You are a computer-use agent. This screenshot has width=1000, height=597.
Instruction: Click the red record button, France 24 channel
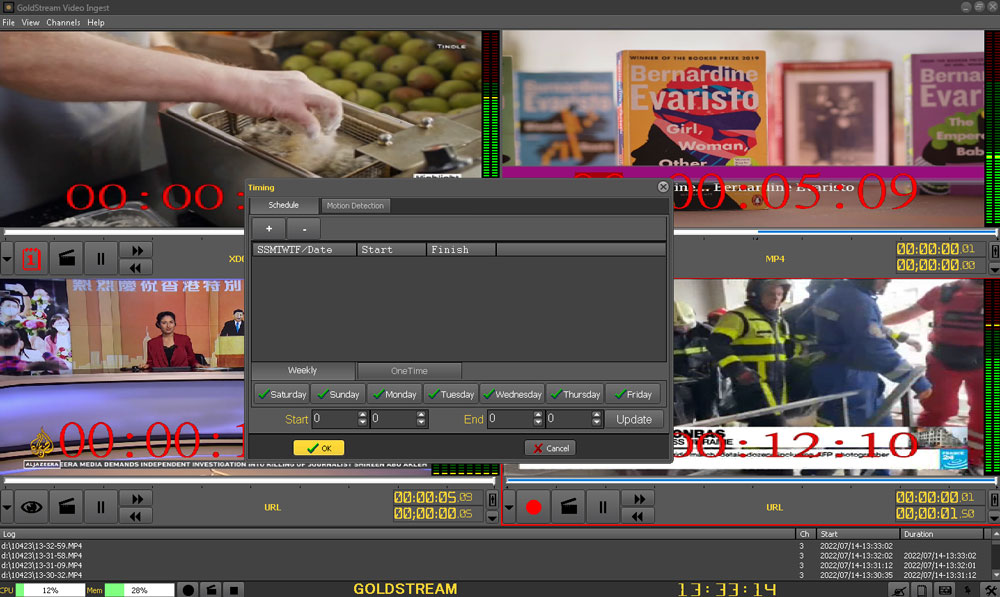click(x=534, y=507)
